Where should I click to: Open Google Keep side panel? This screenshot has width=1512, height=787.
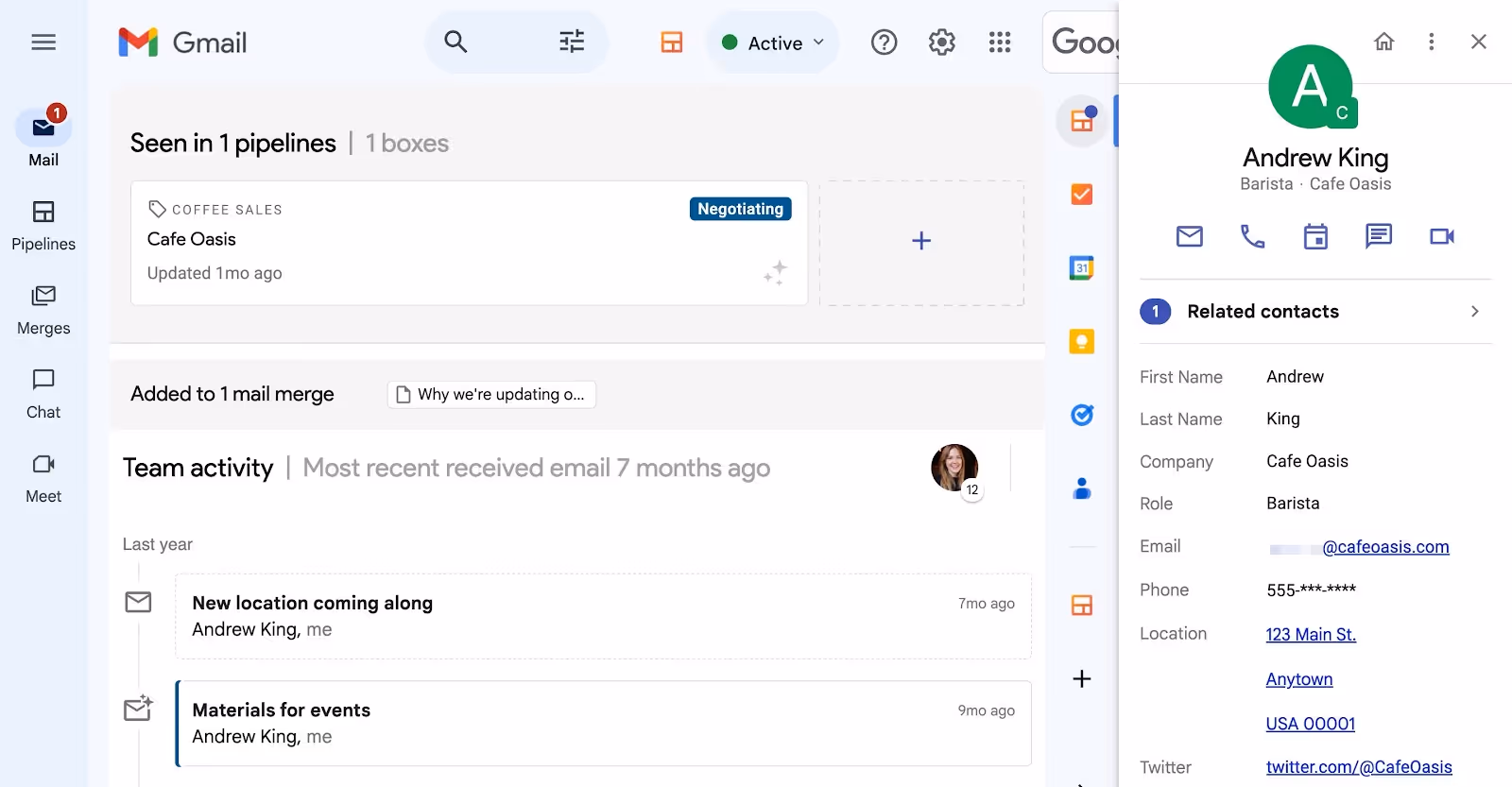[x=1082, y=342]
